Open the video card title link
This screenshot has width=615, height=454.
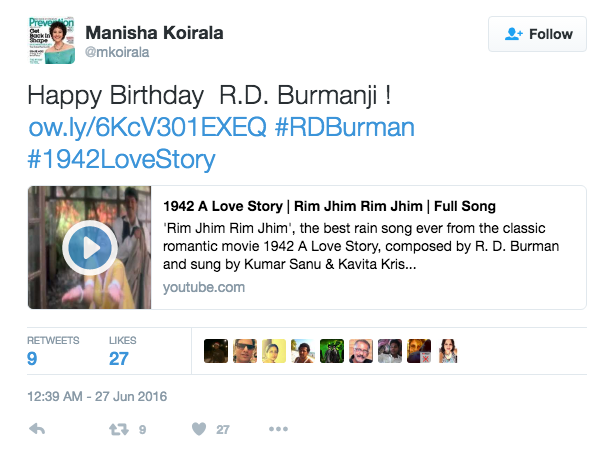coord(329,206)
